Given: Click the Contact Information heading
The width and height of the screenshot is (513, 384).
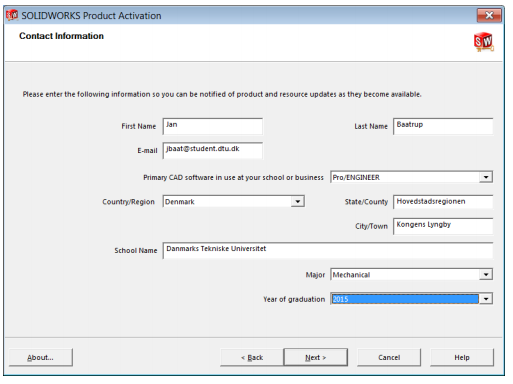Looking at the screenshot, I should [61, 36].
